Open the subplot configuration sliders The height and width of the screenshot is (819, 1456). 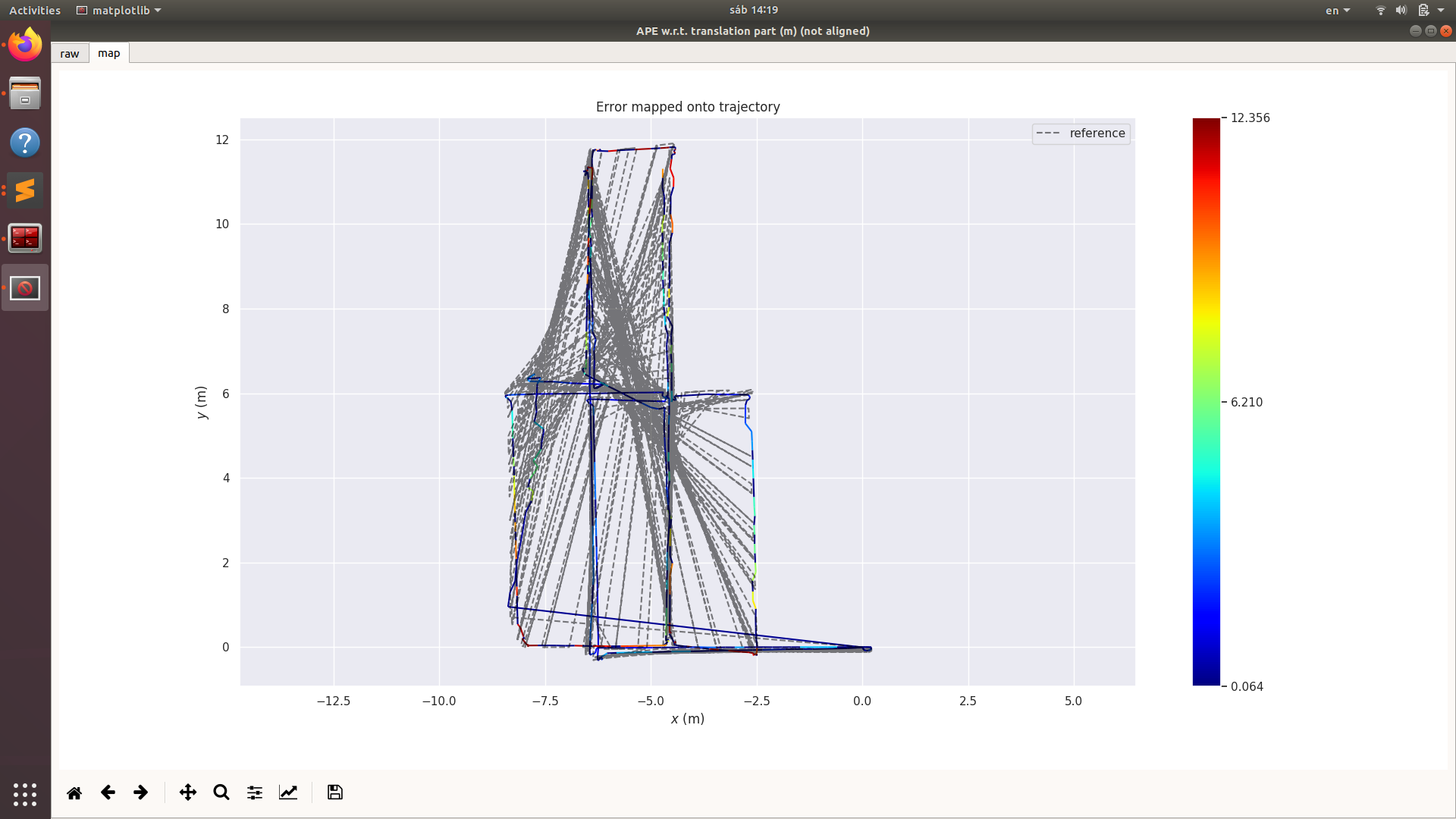point(254,792)
